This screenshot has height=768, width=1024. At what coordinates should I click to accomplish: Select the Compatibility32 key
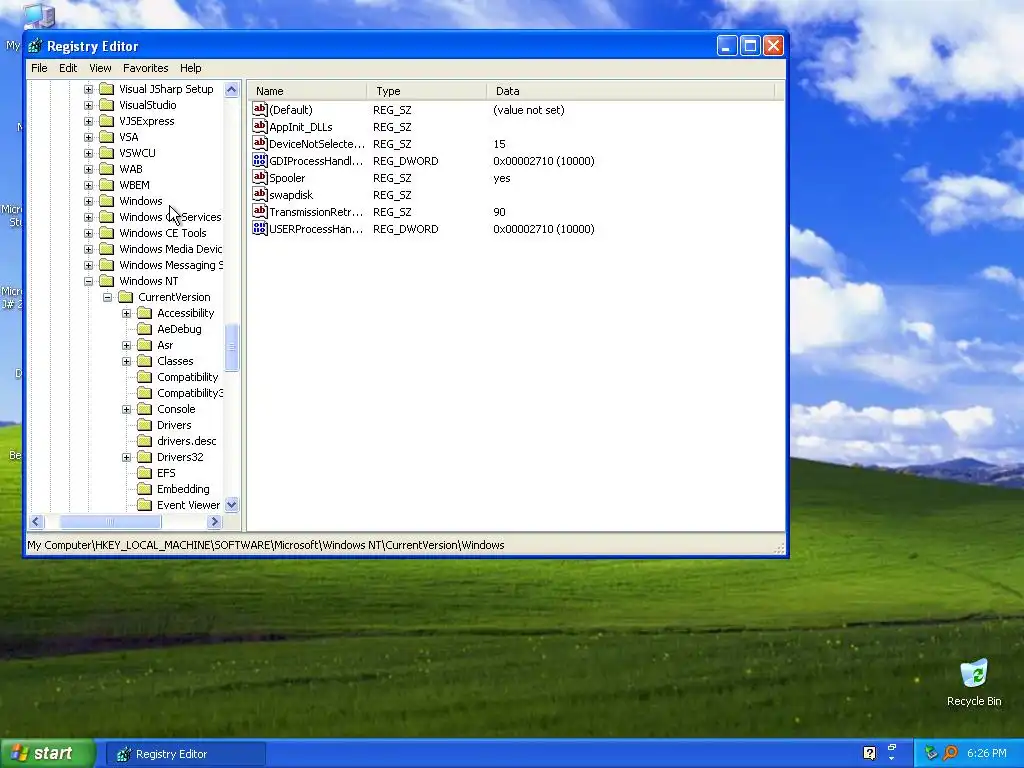(190, 392)
